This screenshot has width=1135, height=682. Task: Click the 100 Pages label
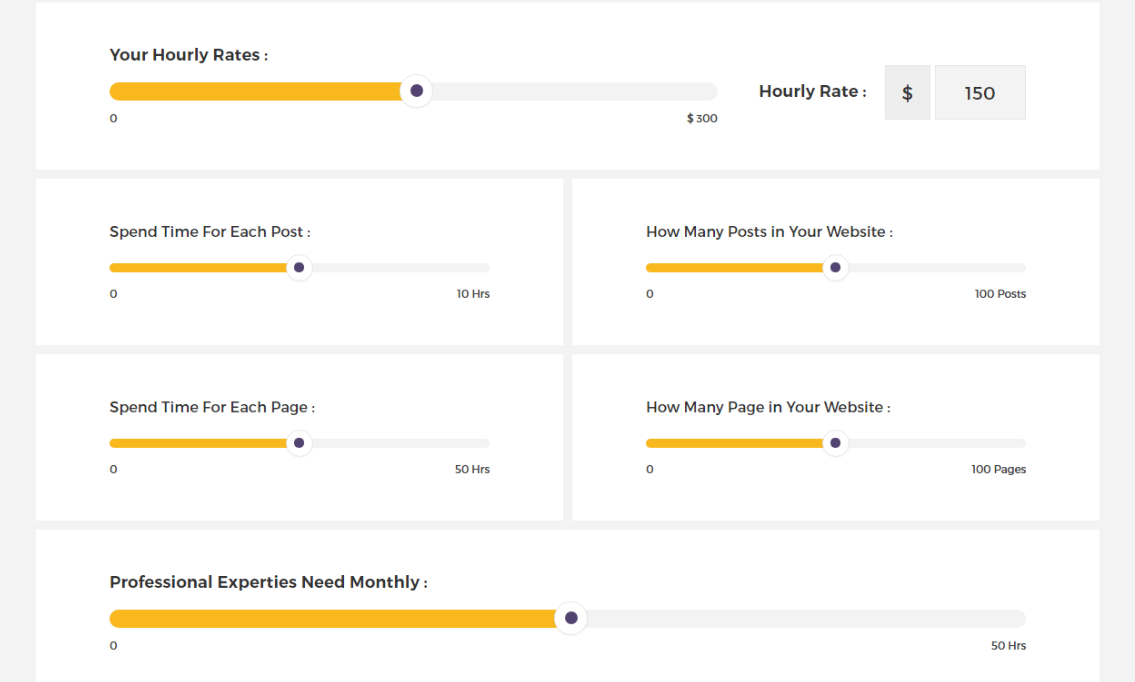click(1000, 468)
